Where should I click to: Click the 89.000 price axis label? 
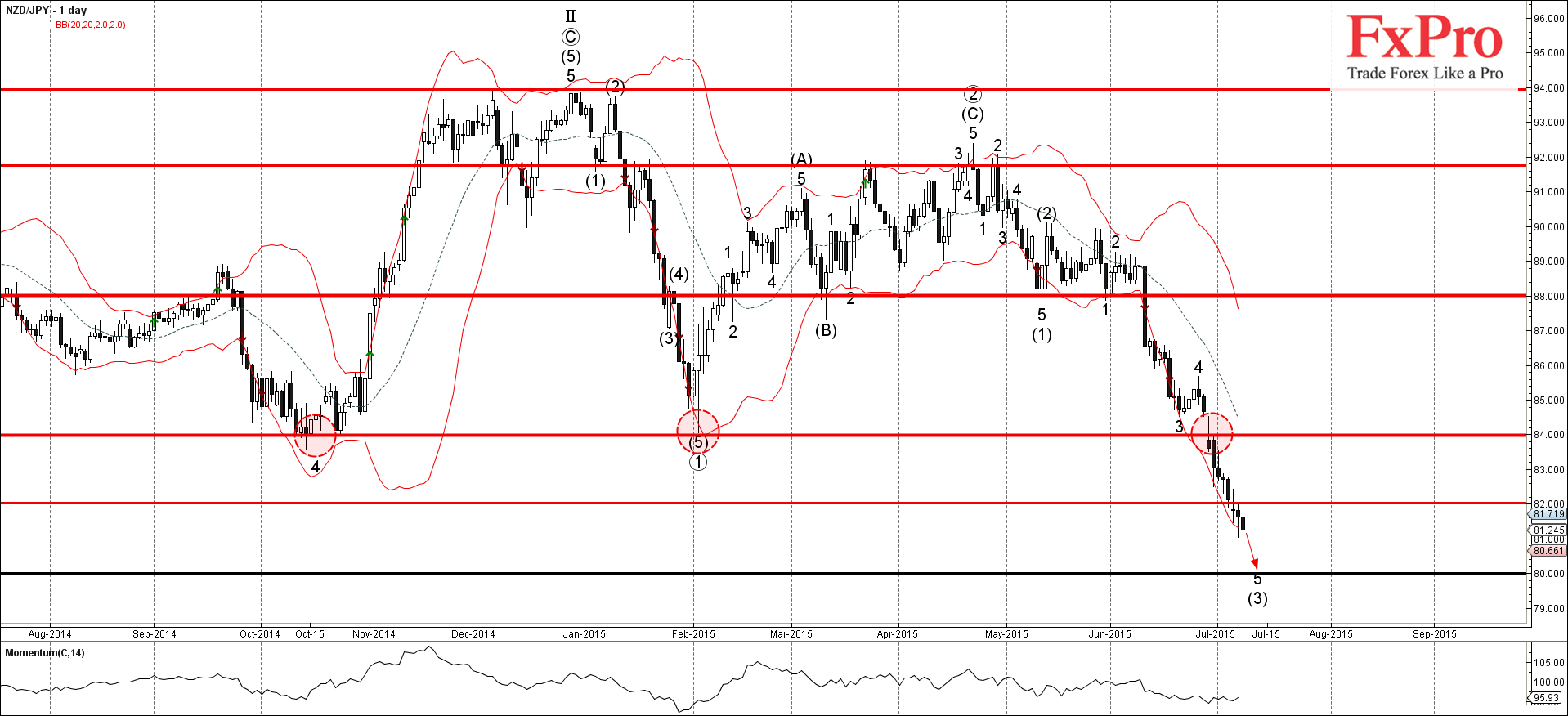1549,262
